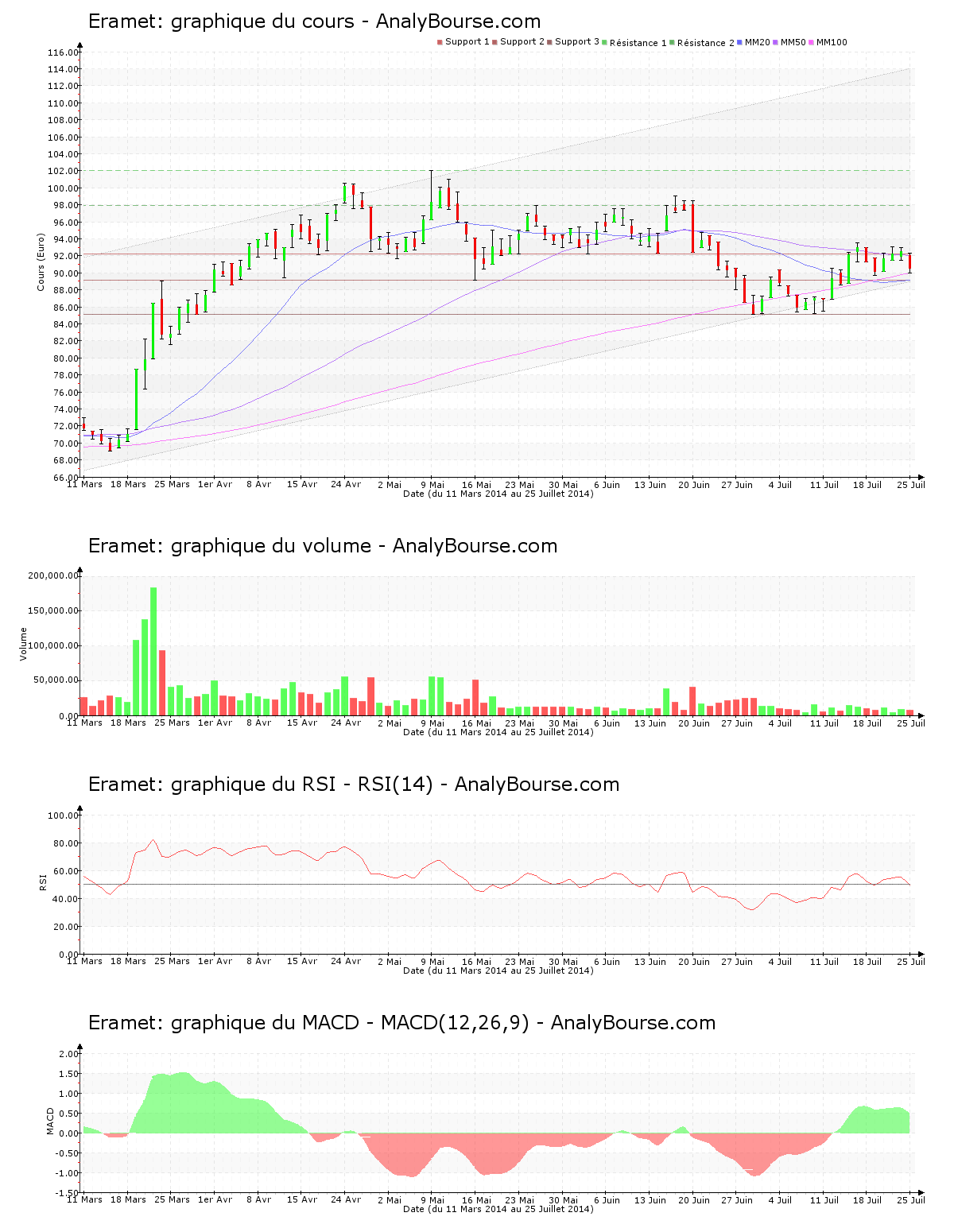Click the Support 1 legend label
This screenshot has height=1232, width=954.
pos(467,42)
